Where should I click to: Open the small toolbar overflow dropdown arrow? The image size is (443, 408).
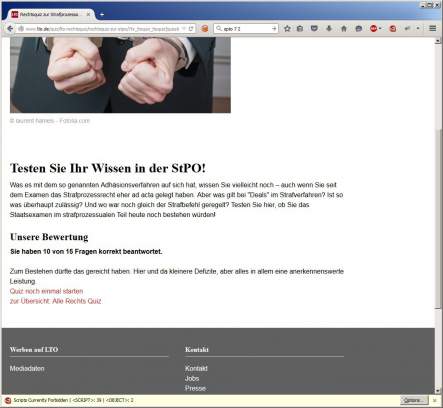[x=418, y=29]
